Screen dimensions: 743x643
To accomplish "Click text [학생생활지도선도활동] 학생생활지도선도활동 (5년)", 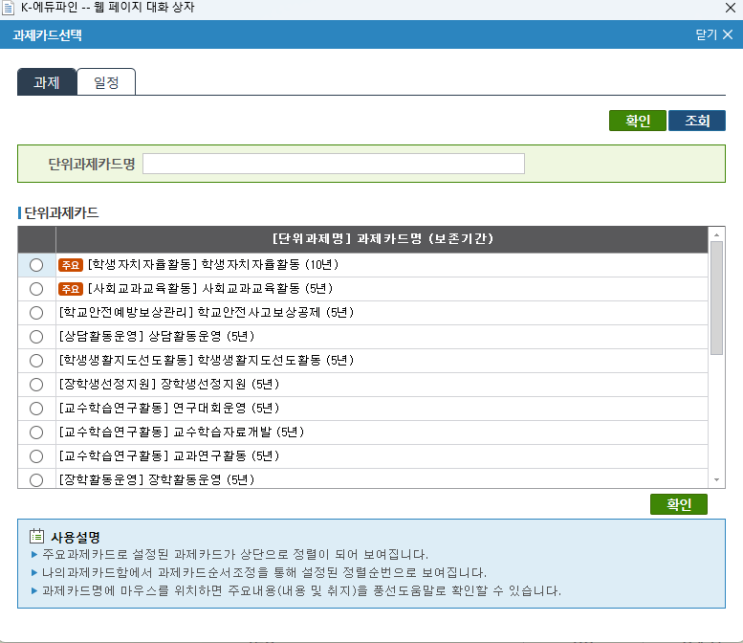I will [207, 360].
